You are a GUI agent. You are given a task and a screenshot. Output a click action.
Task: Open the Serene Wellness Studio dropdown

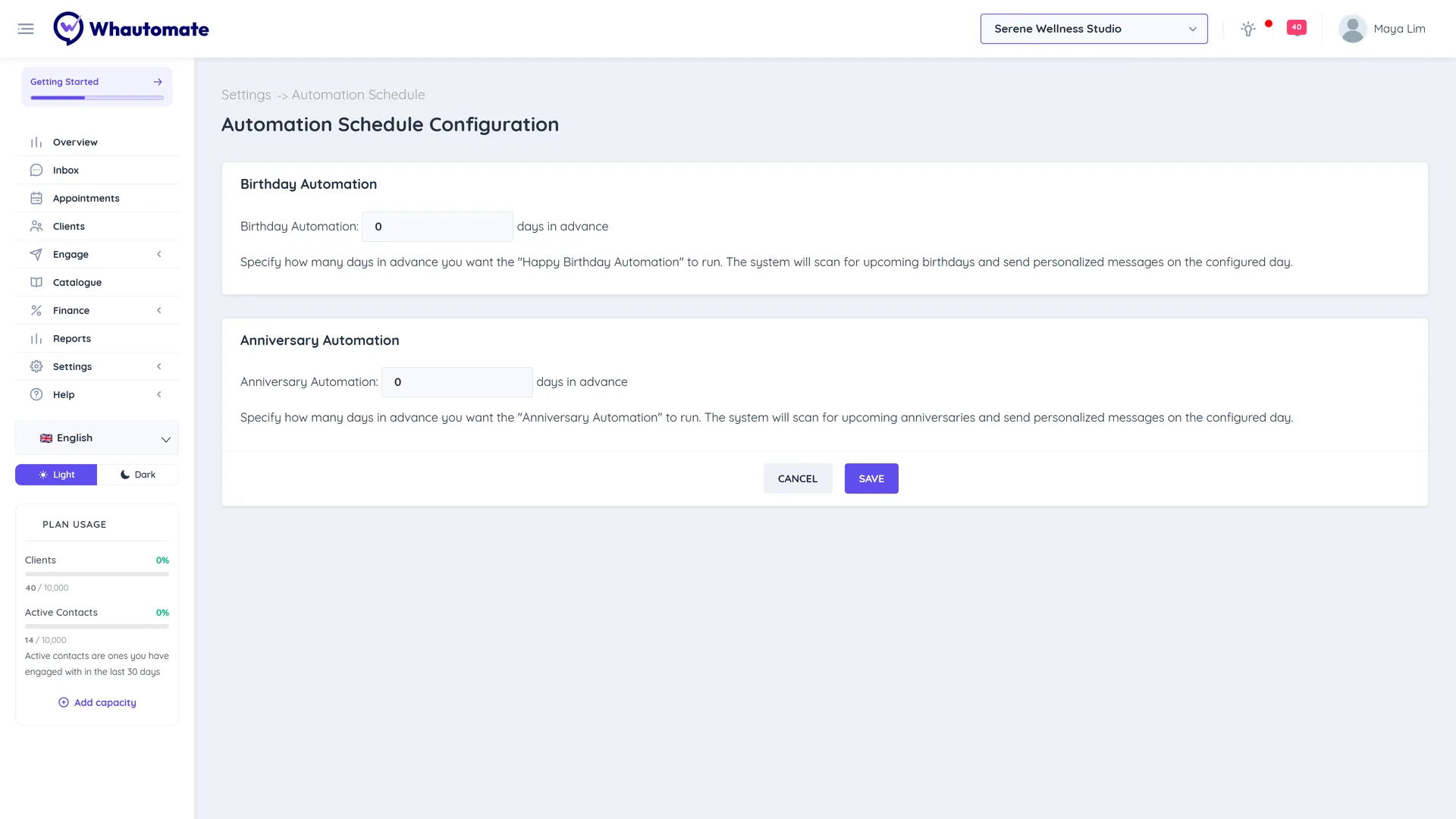point(1094,29)
